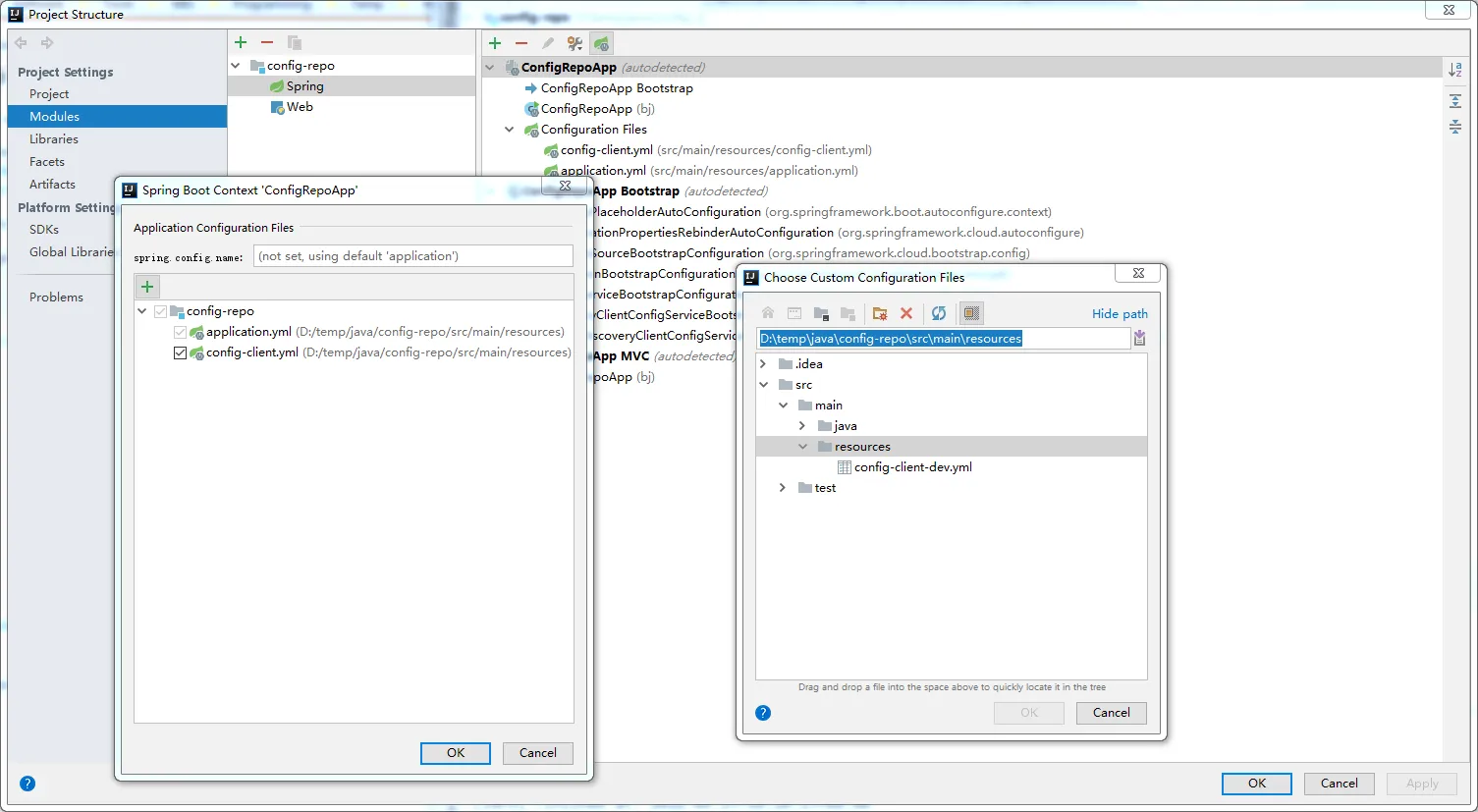Collapse the main folder
The height and width of the screenshot is (812, 1478).
tap(783, 406)
